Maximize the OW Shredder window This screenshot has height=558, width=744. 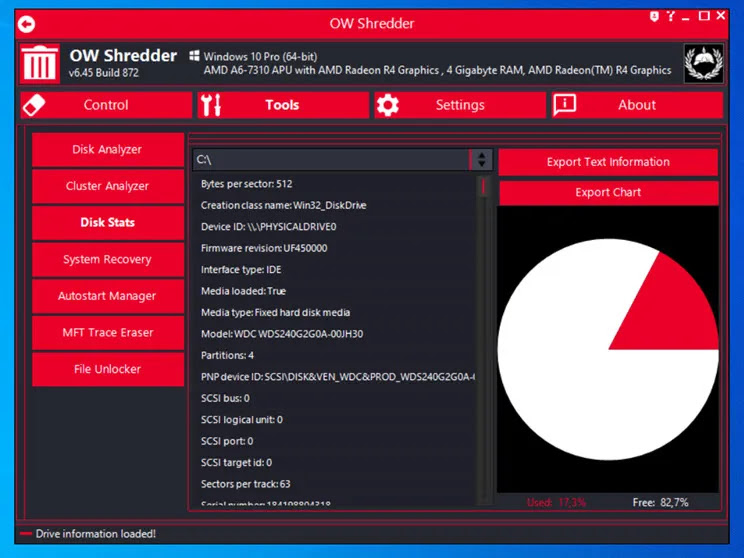point(704,16)
